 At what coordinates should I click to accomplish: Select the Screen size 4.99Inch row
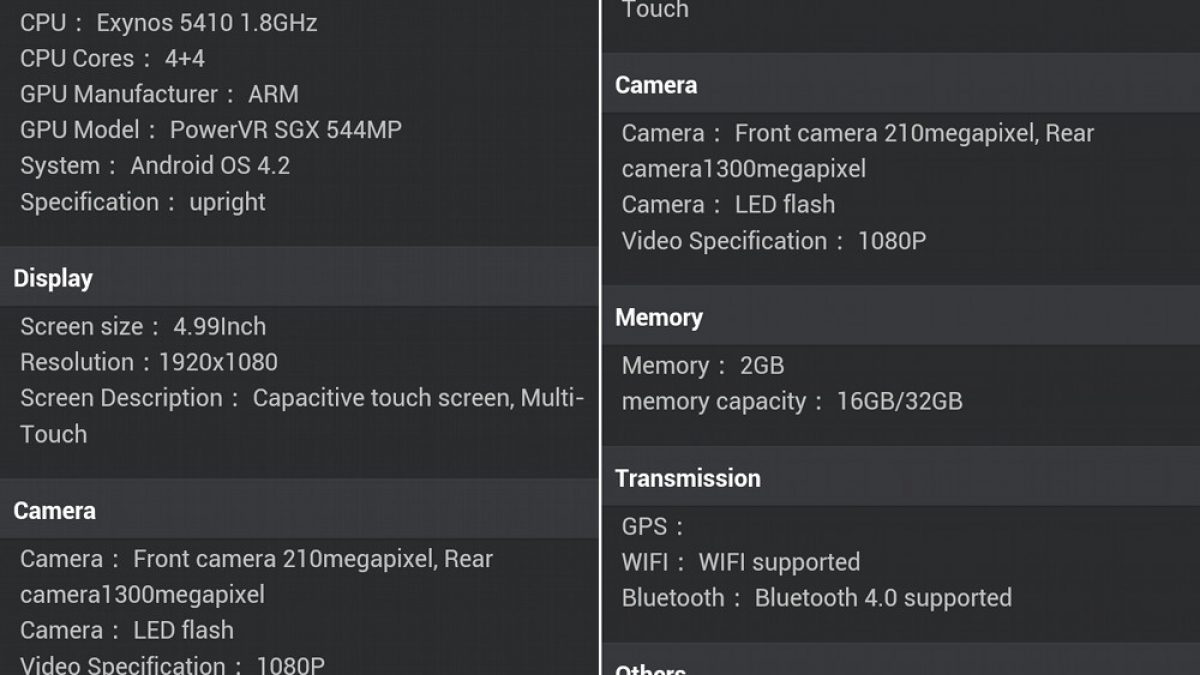143,327
